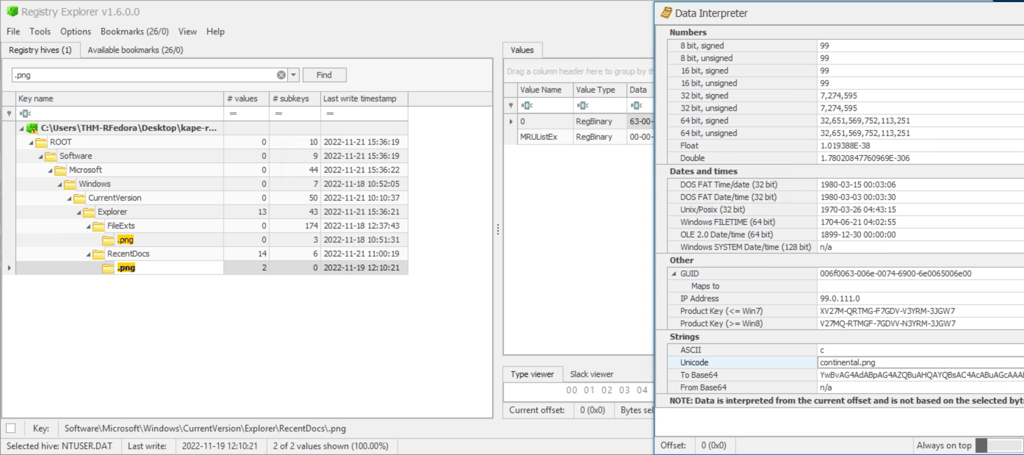Image resolution: width=1024 pixels, height=455 pixels.
Task: Collapse the FileExts tree node
Action: click(88, 227)
